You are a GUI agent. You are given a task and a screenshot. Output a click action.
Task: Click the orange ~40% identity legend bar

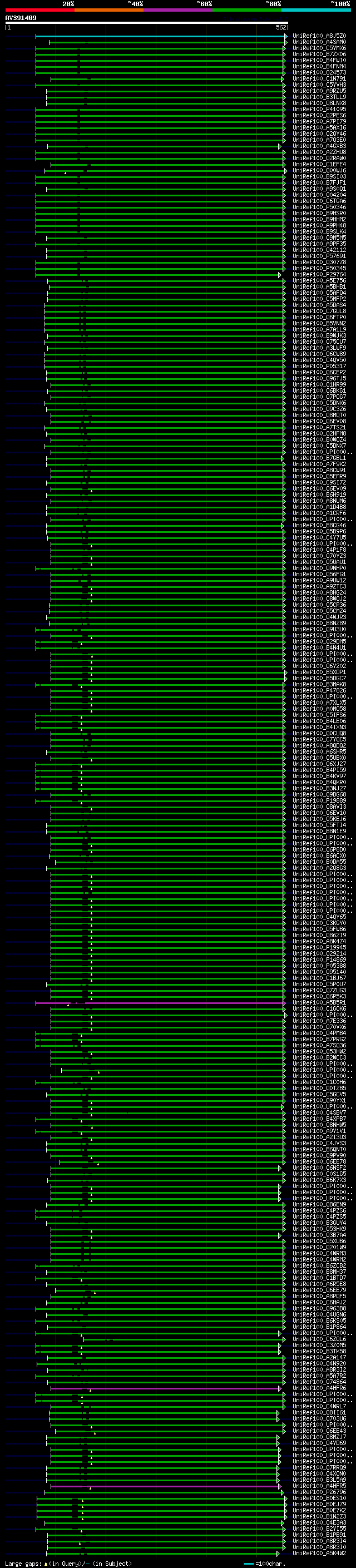(109, 10)
